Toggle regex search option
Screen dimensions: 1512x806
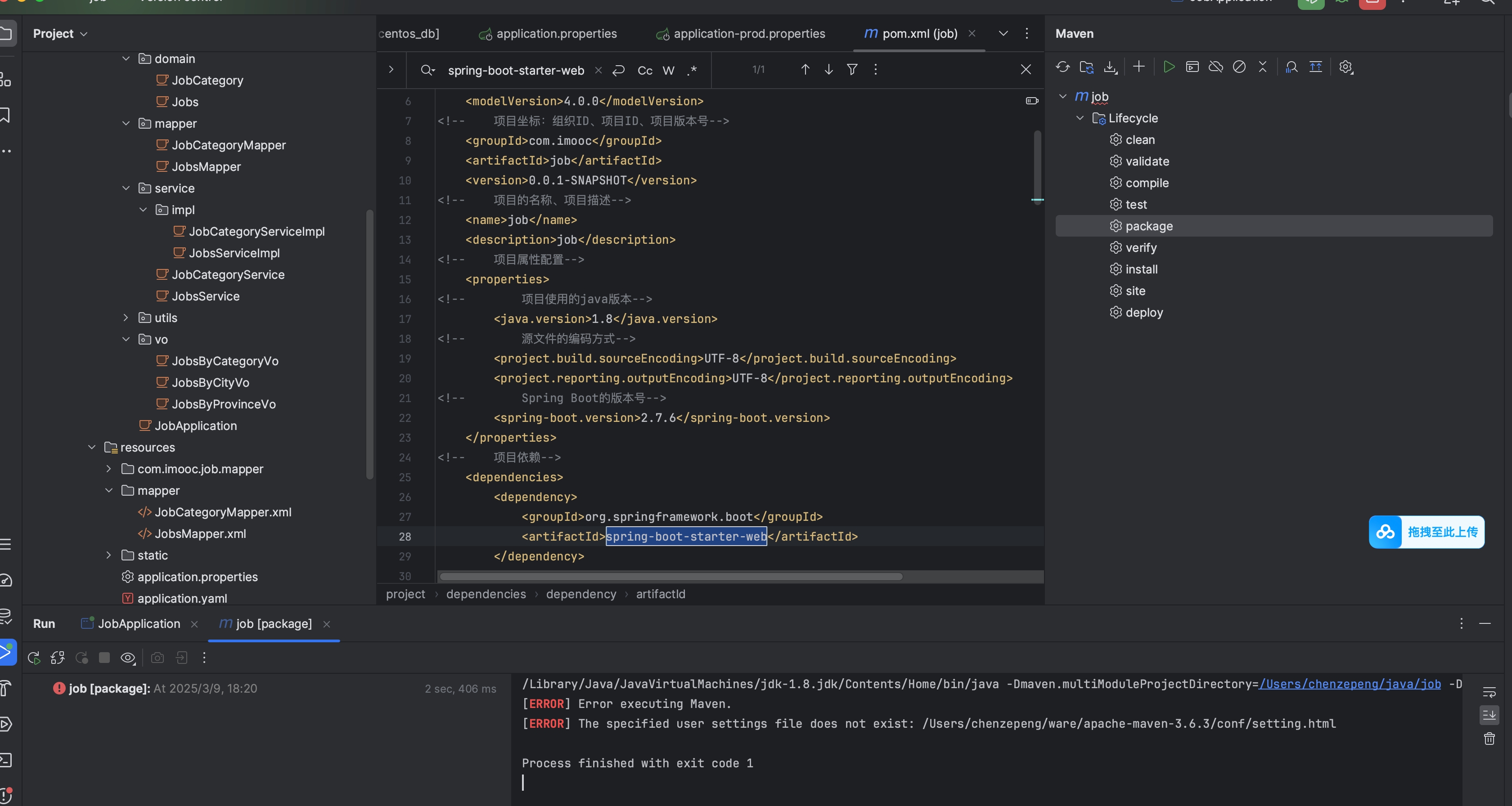pyautogui.click(x=692, y=71)
